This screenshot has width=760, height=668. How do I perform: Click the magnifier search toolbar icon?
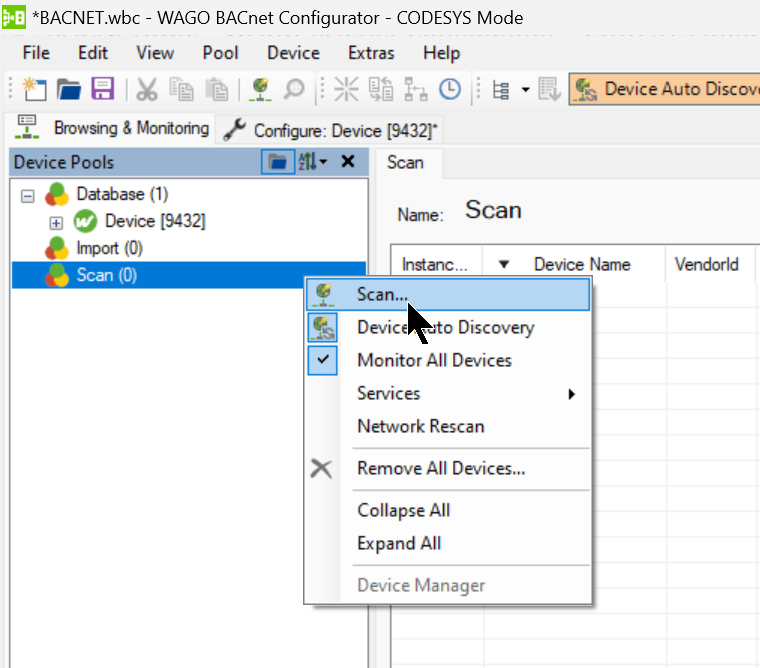[x=294, y=89]
